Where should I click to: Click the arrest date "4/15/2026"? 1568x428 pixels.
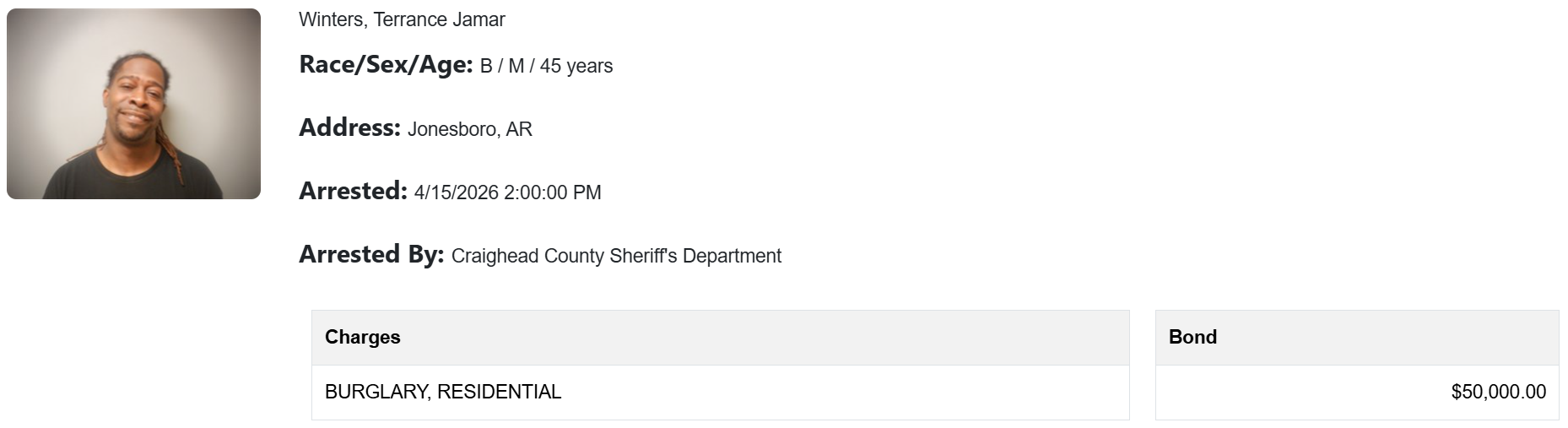click(457, 192)
